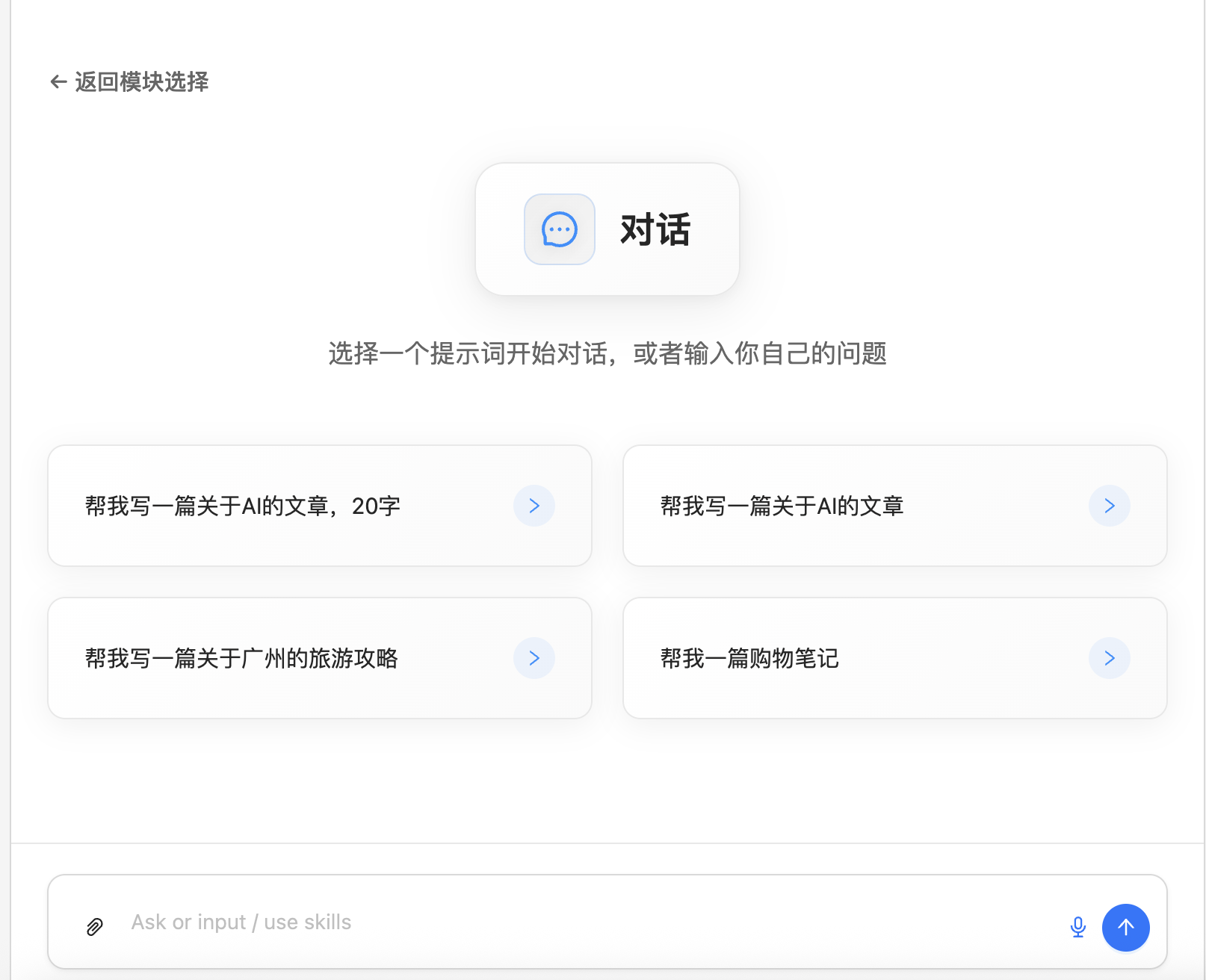Open chevron on the AI article 20字 card
The image size is (1206, 980).
(x=534, y=506)
